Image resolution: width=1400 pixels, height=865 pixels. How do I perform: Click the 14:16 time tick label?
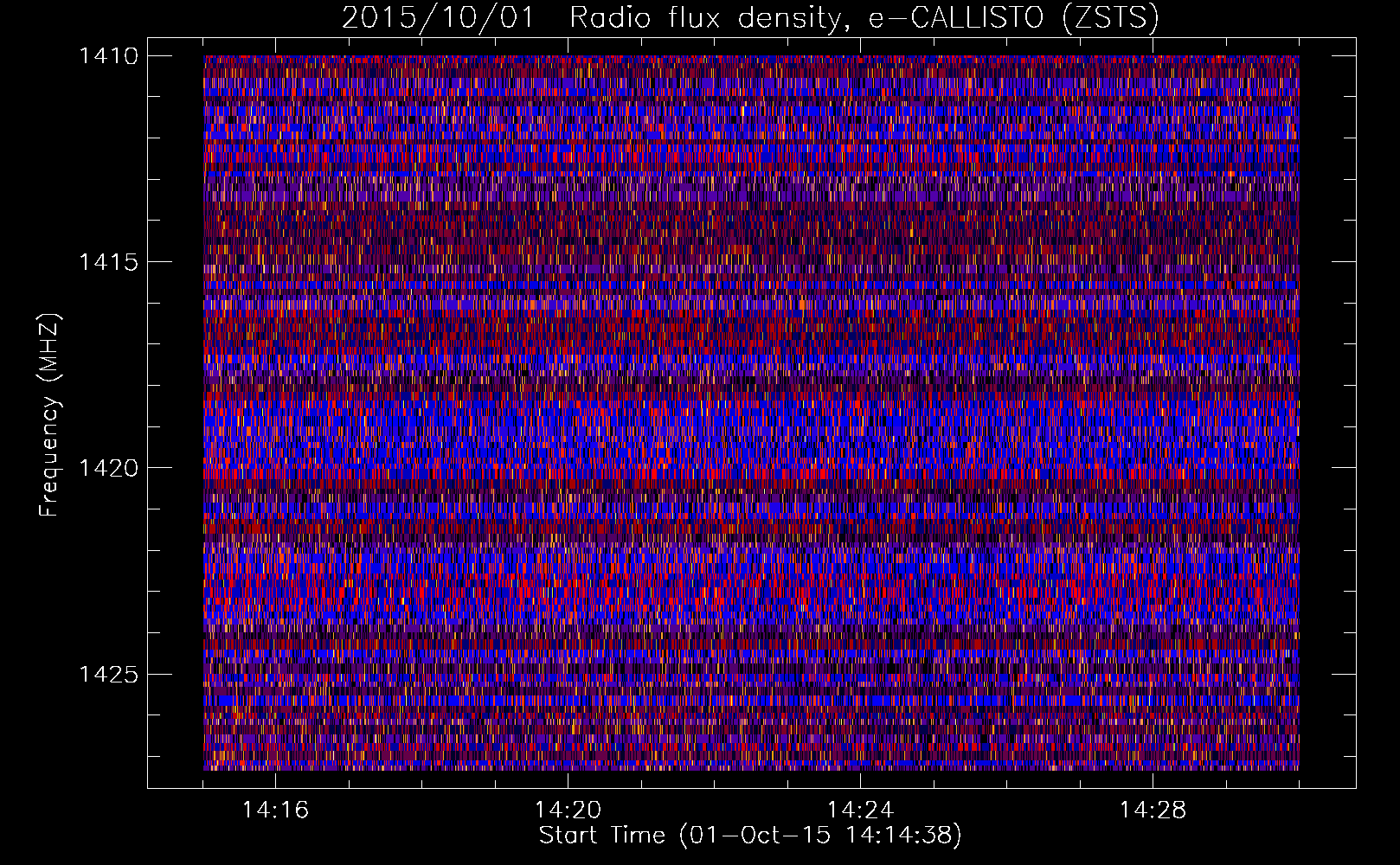click(275, 810)
